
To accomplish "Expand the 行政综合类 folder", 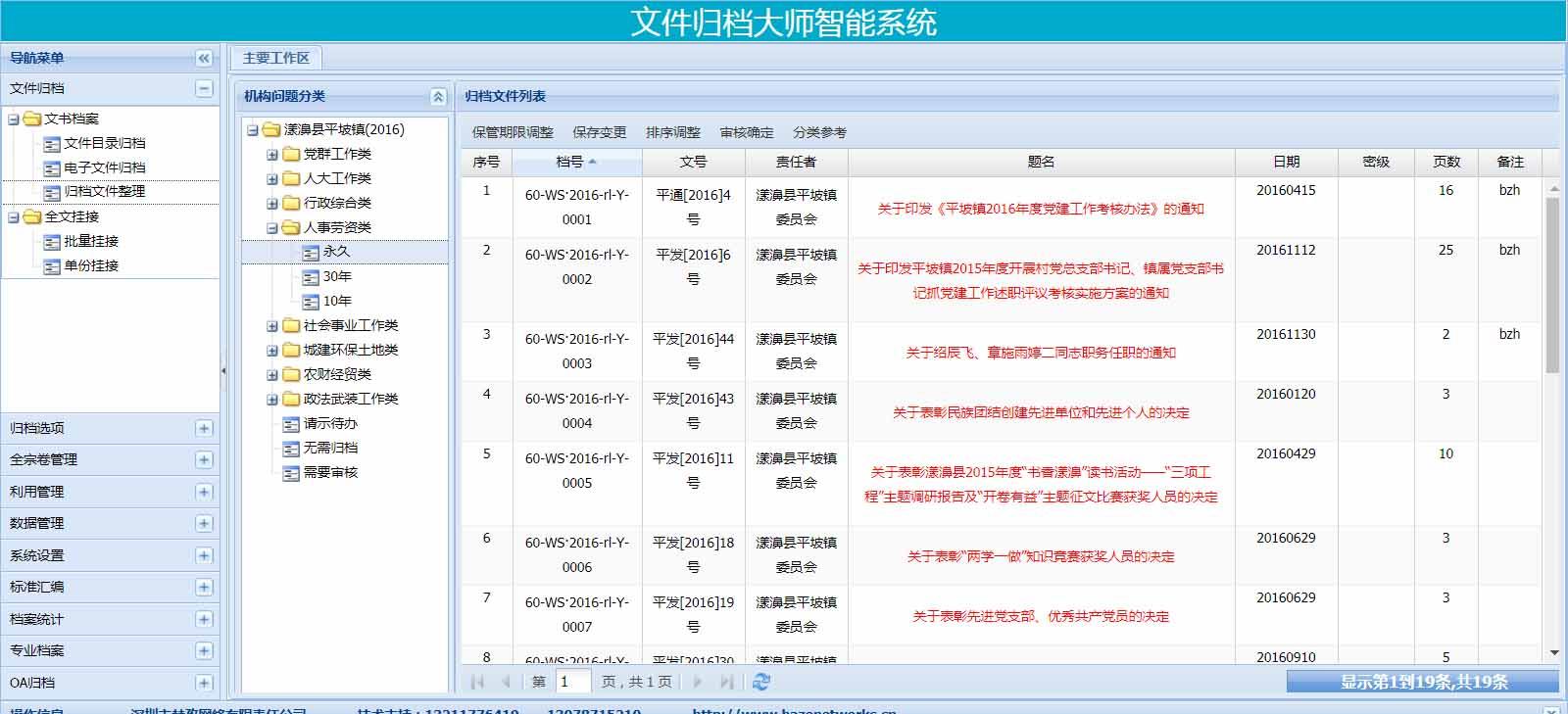I will 272,203.
